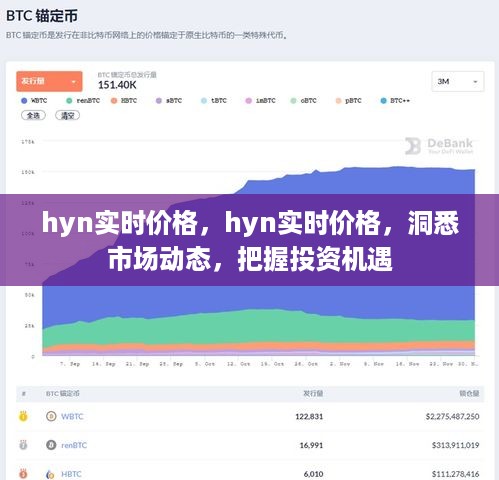The image size is (499, 480).
Task: Click the 全选 select-all button
Action: pyautogui.click(x=33, y=116)
